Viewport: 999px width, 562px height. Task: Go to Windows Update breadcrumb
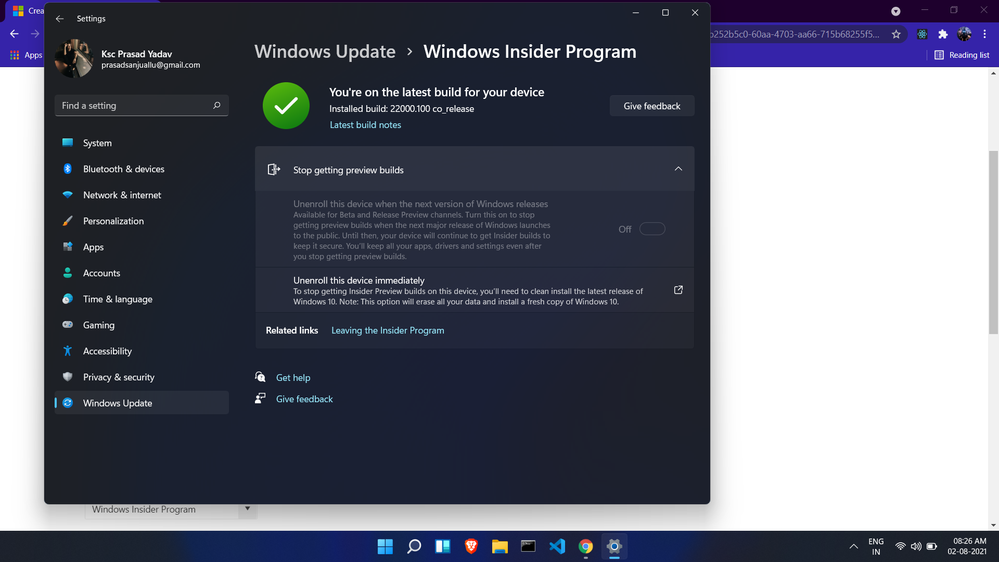point(325,52)
